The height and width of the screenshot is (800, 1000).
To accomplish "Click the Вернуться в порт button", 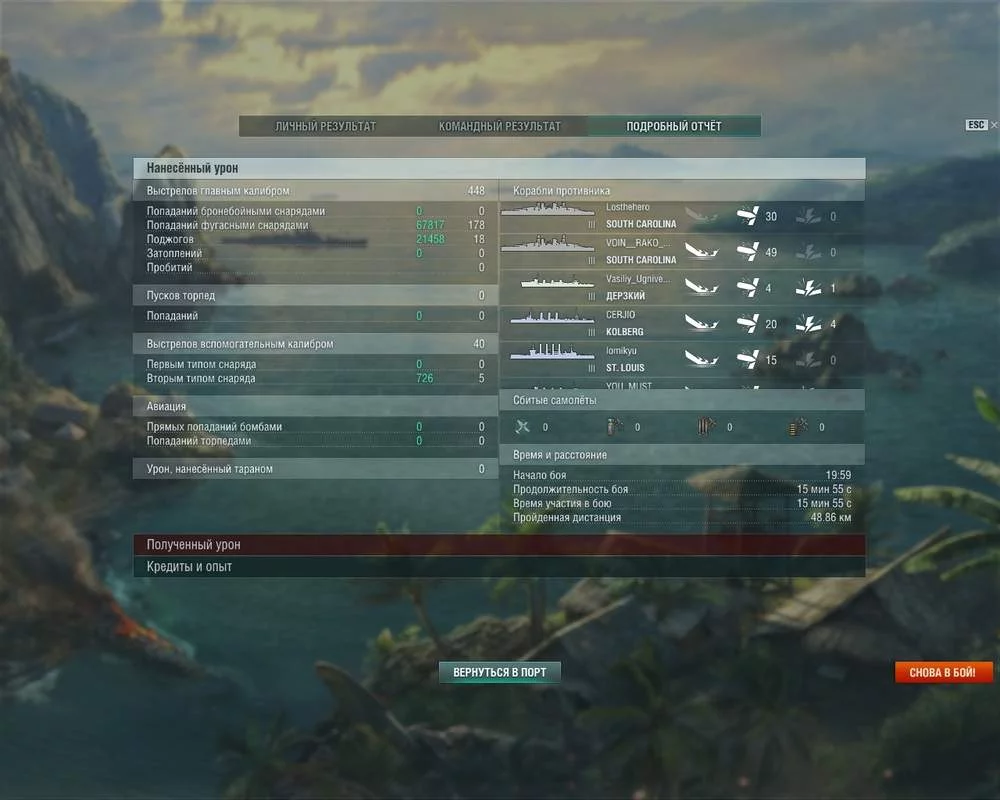I will click(499, 672).
